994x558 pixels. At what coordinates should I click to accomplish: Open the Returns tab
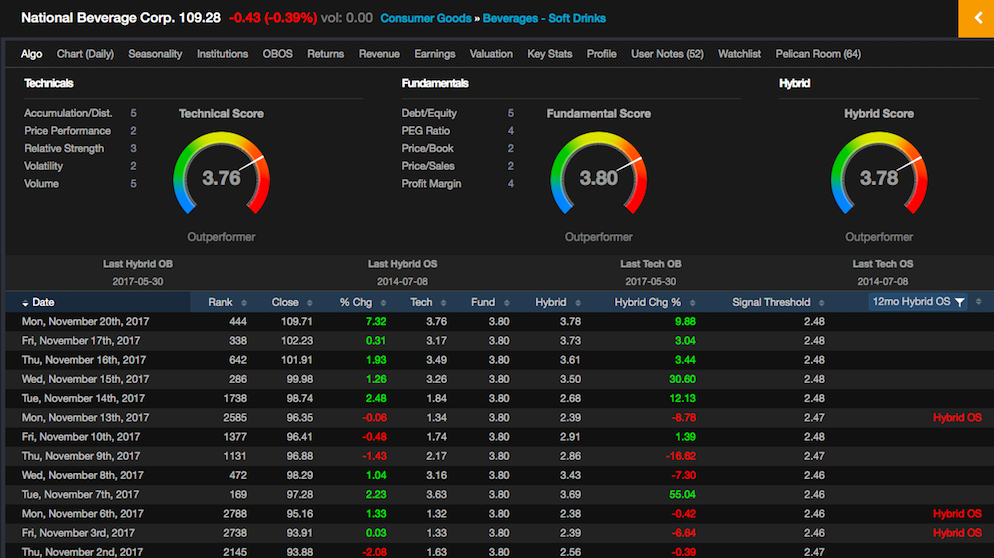coord(326,54)
